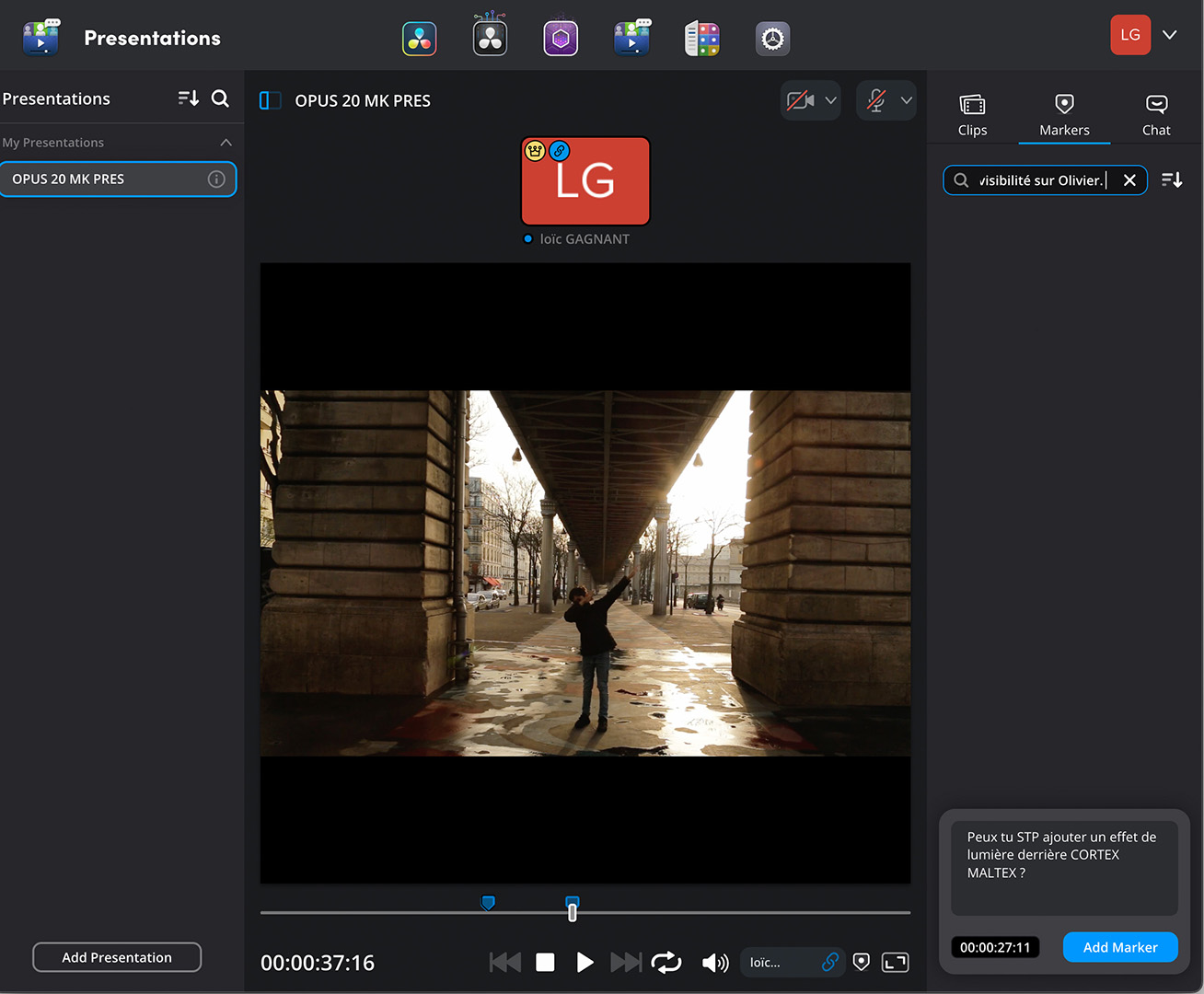
Task: Open the LG user account dropdown
Action: coord(1169,35)
